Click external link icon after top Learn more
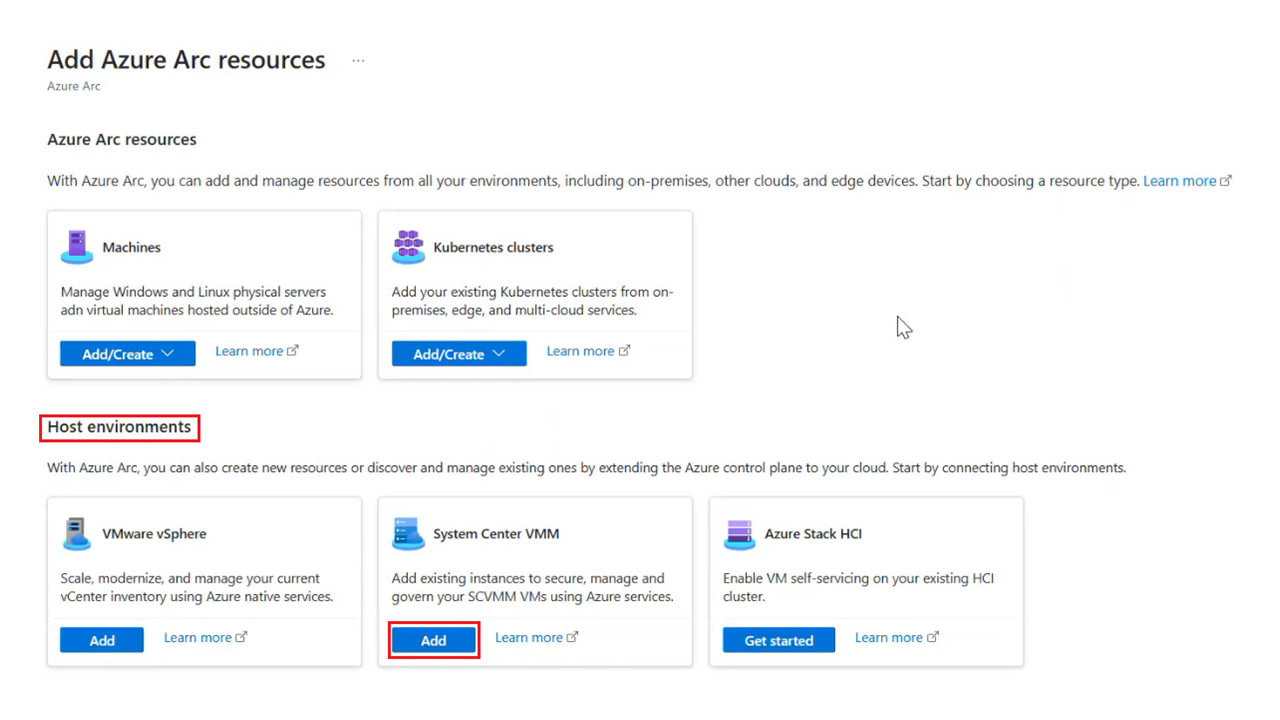This screenshot has height=720, width=1280. point(1226,181)
